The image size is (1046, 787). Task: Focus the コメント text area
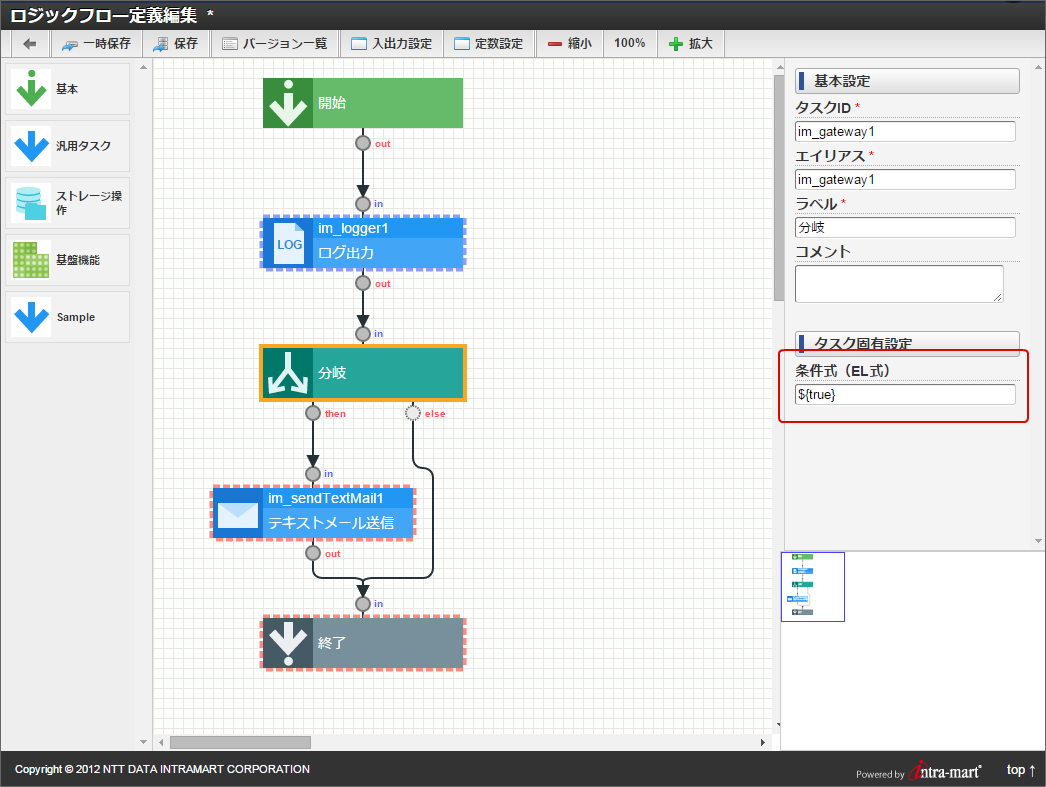coord(899,284)
